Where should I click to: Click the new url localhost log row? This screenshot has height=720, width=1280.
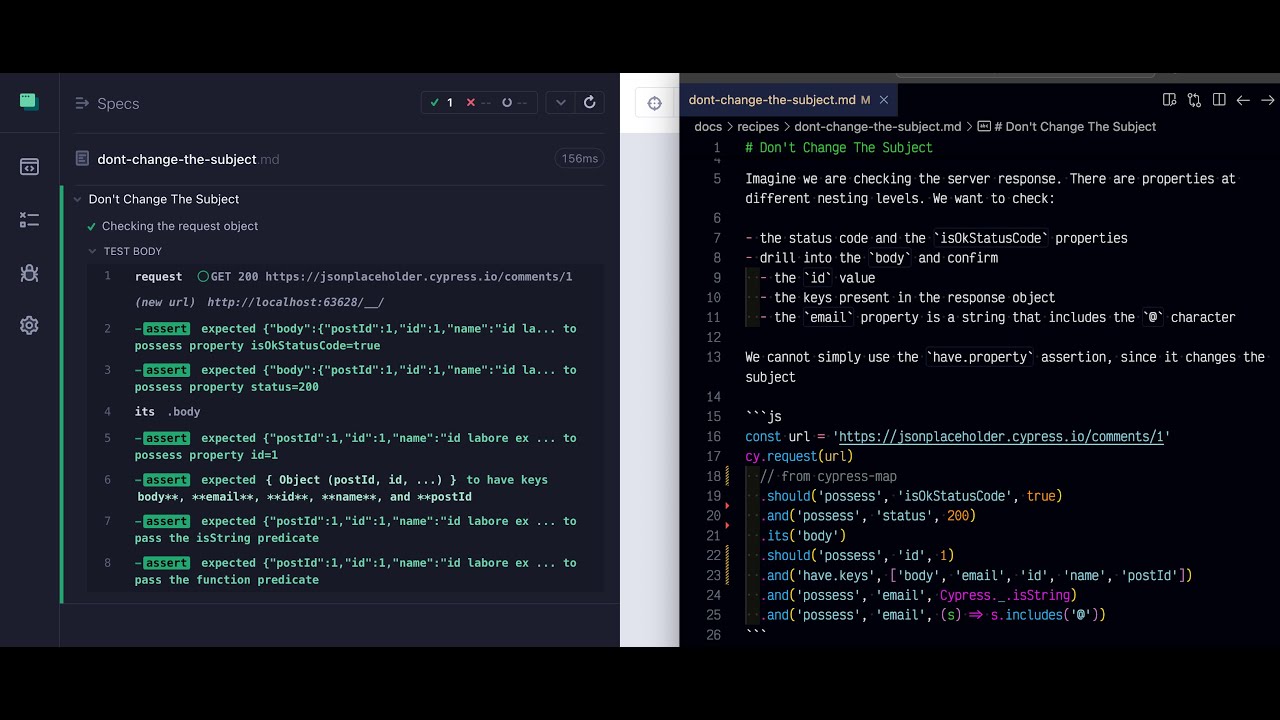(345, 302)
